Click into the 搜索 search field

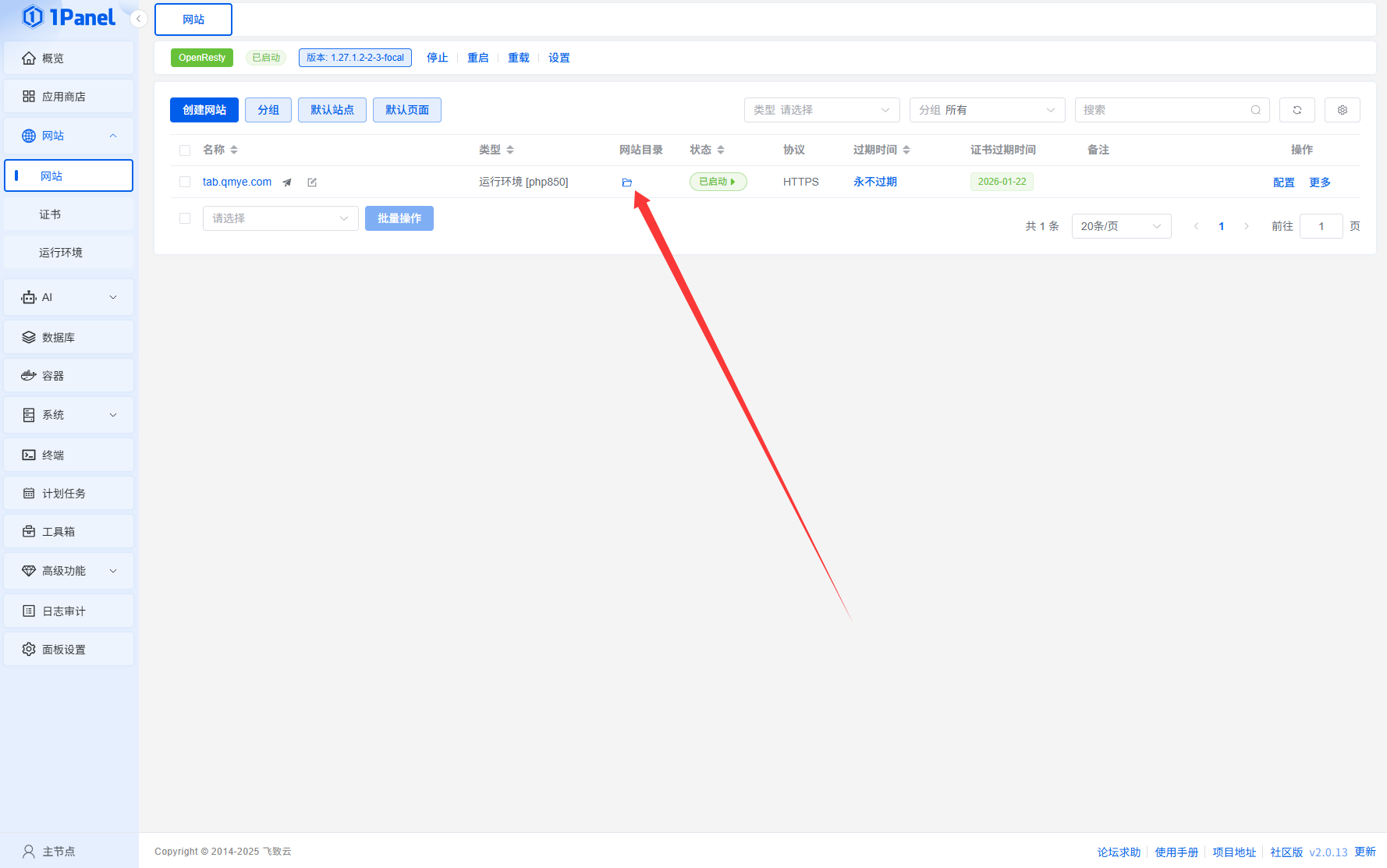pos(1162,110)
